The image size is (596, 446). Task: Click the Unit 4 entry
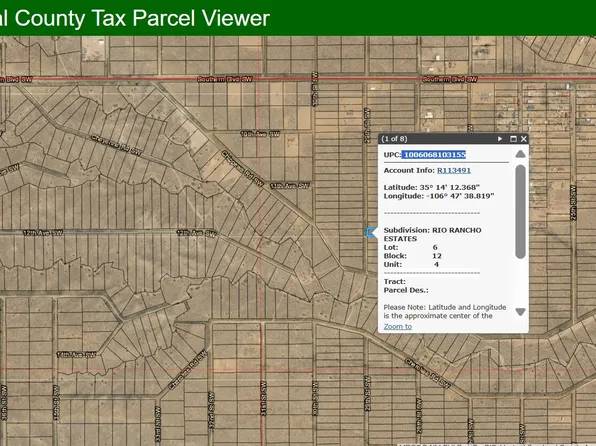click(x=411, y=264)
